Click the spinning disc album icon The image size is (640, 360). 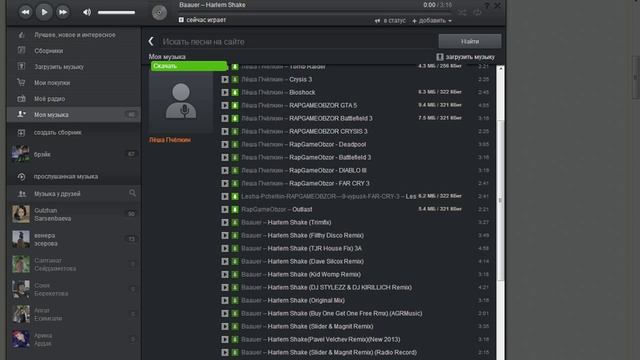point(159,12)
